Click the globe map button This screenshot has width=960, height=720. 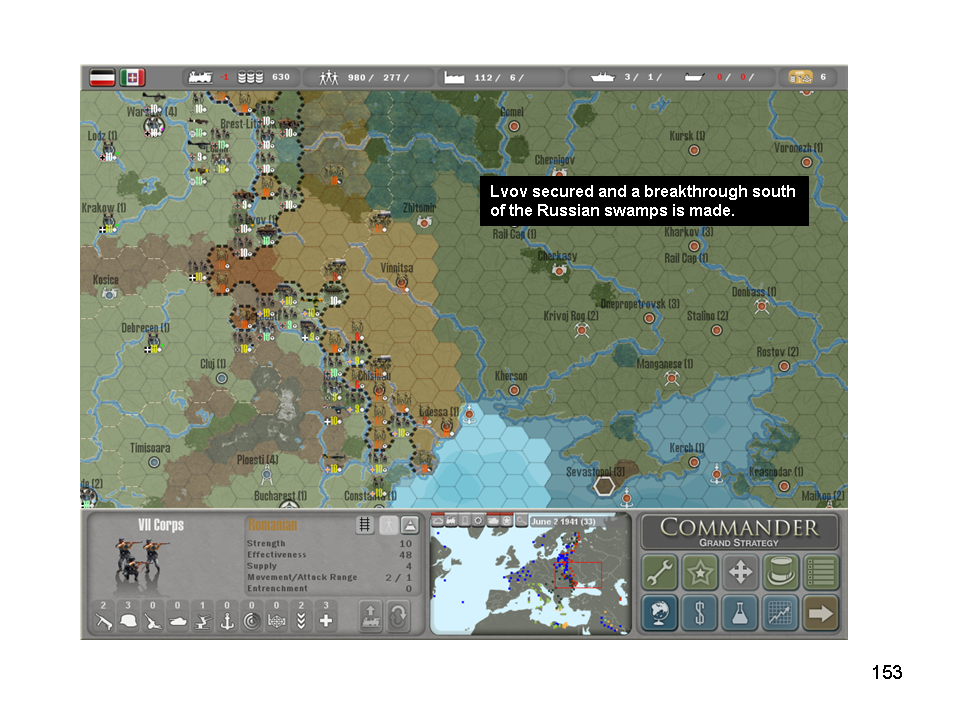coord(659,613)
